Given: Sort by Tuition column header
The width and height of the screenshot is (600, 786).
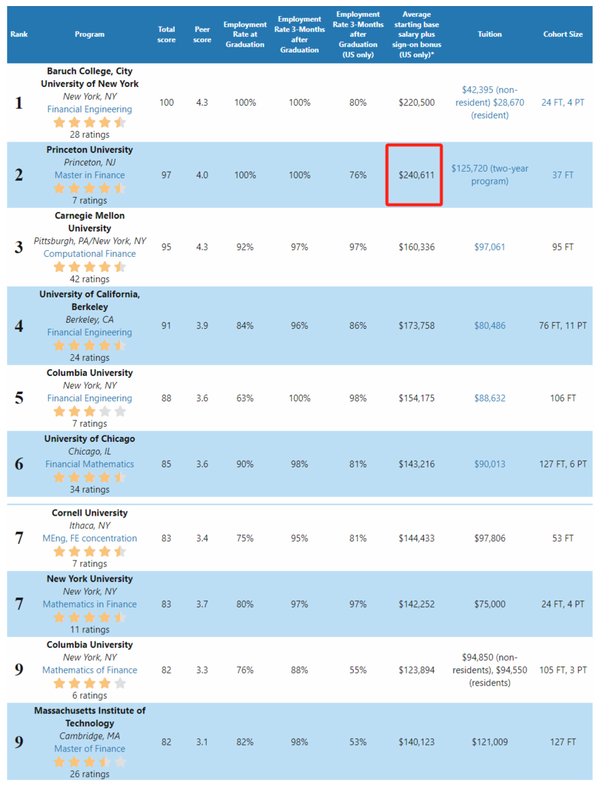Looking at the screenshot, I should [x=490, y=34].
